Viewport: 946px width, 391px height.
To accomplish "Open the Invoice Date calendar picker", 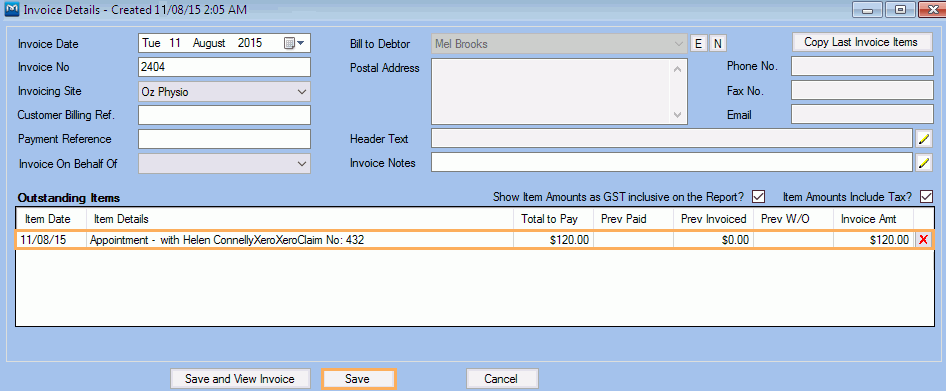I will pyautogui.click(x=294, y=43).
